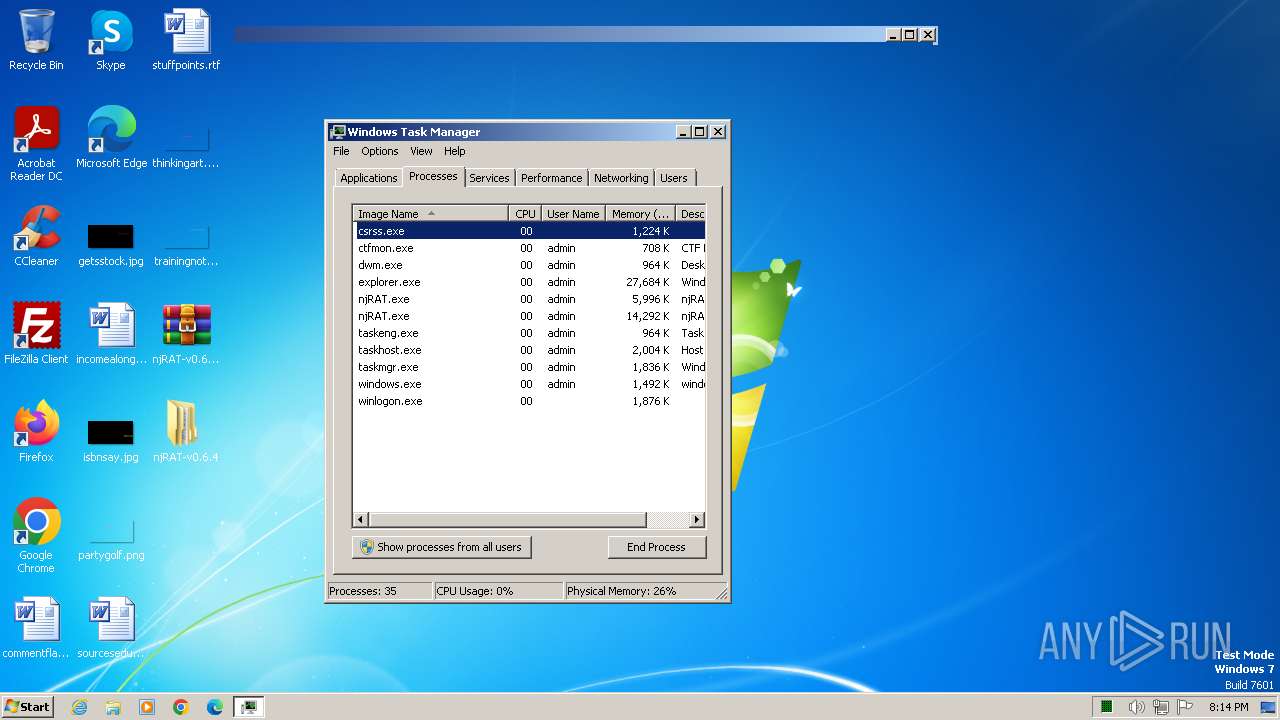Viewport: 1280px width, 720px height.
Task: Select the taskeng.exe process
Action: [529, 333]
